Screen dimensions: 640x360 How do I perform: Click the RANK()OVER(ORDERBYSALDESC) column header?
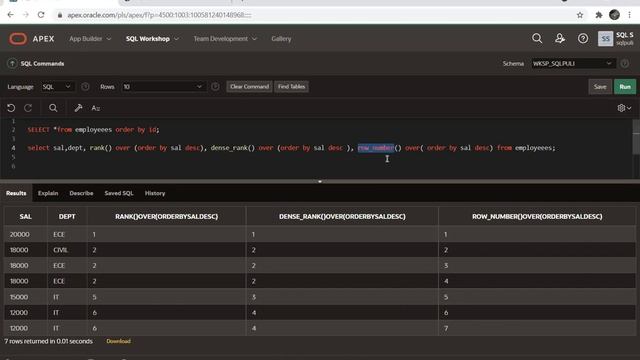(167, 216)
